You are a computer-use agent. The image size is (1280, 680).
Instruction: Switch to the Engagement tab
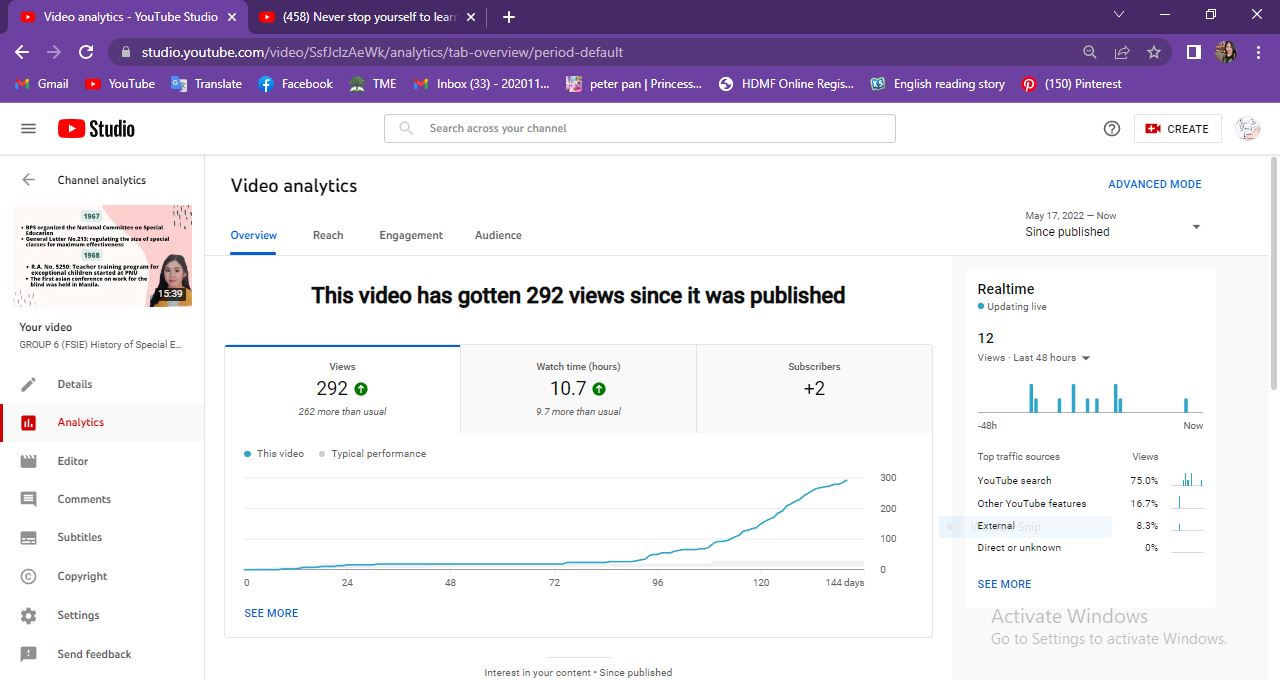click(411, 236)
